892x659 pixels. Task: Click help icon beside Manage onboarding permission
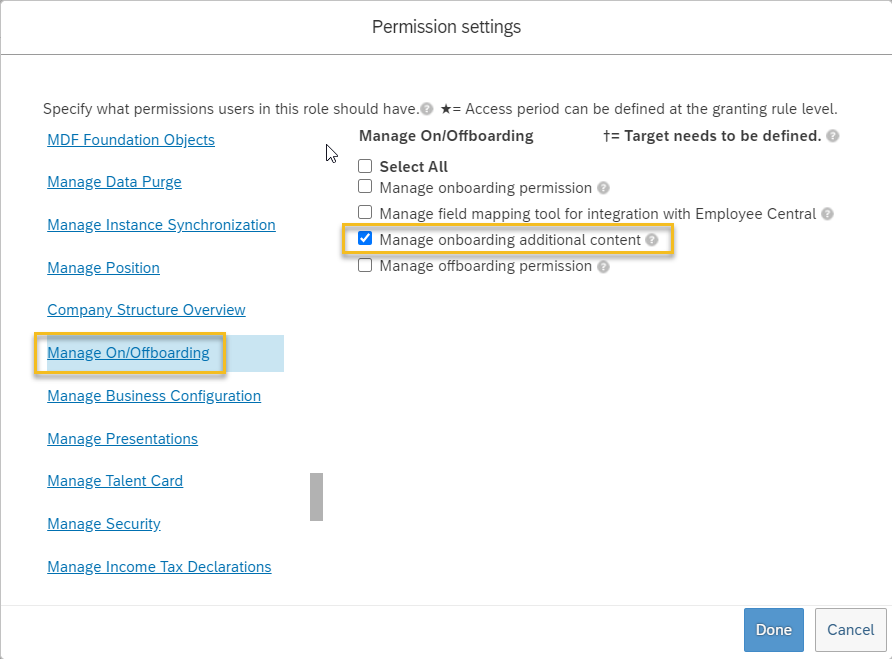tap(604, 188)
